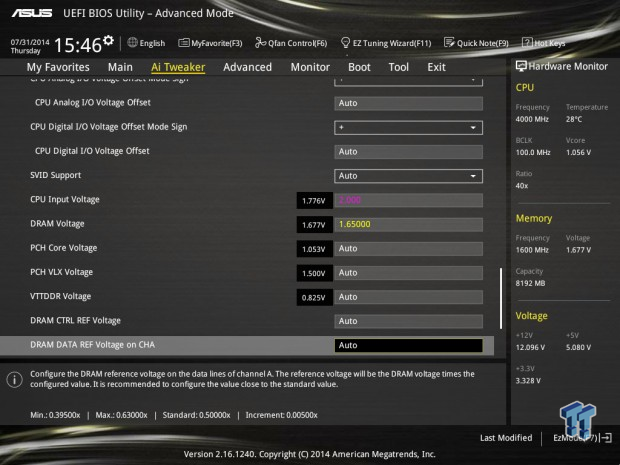
Task: Click PCH Core Voltage Auto field
Action: [x=408, y=249]
